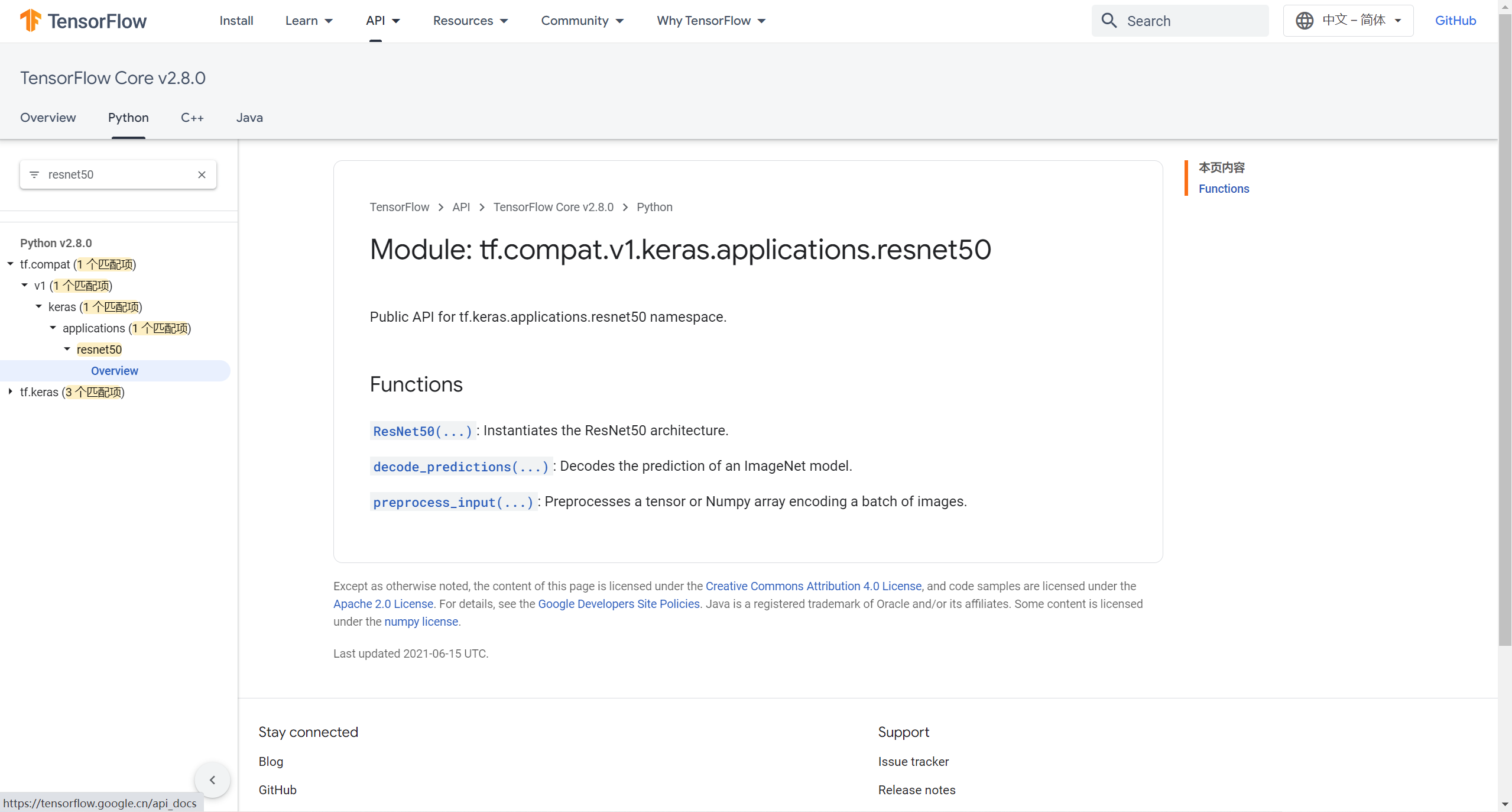1512x812 pixels.
Task: Clear the resnet50 filter text
Action: [x=202, y=174]
